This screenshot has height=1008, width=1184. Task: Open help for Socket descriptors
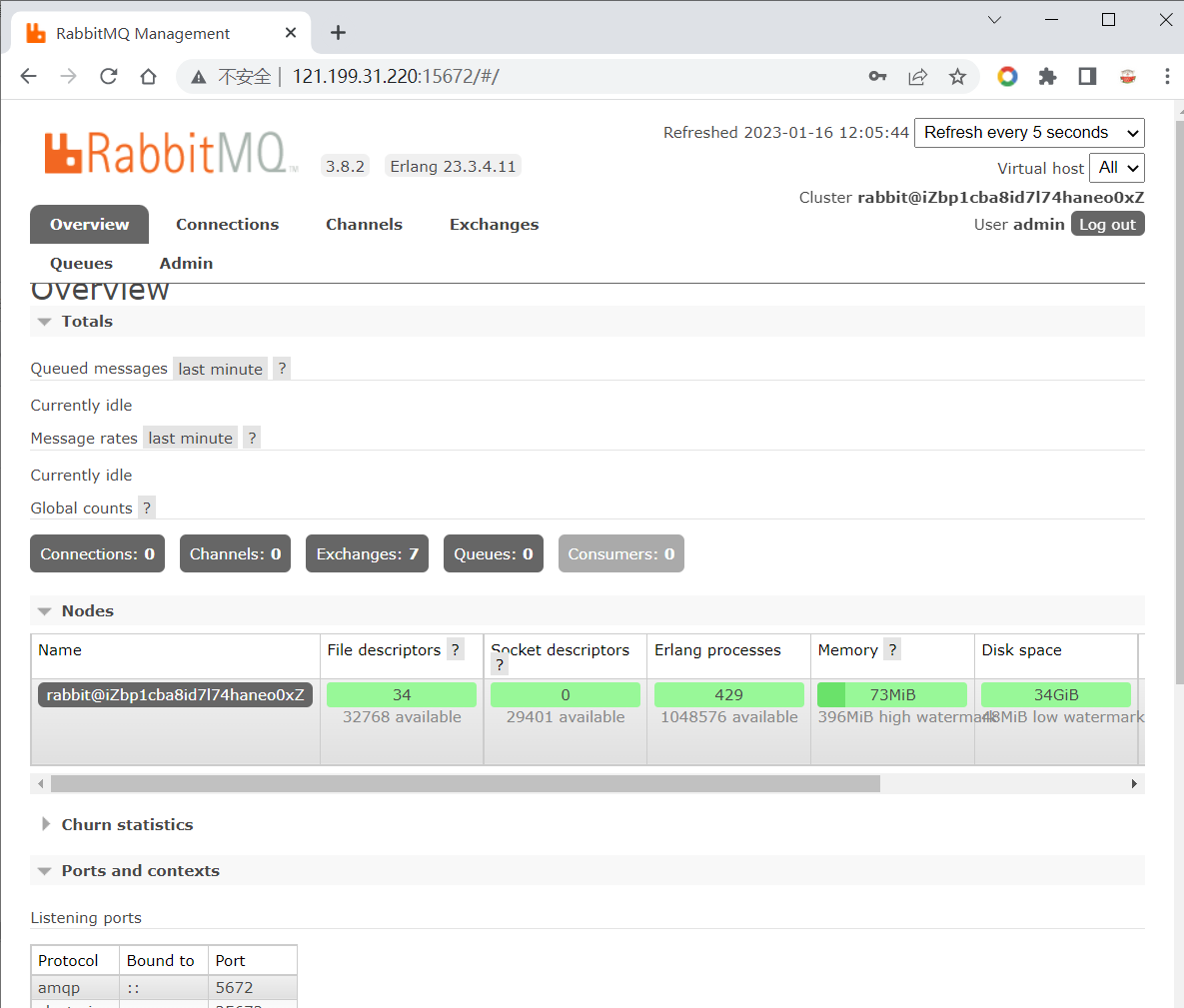[500, 665]
